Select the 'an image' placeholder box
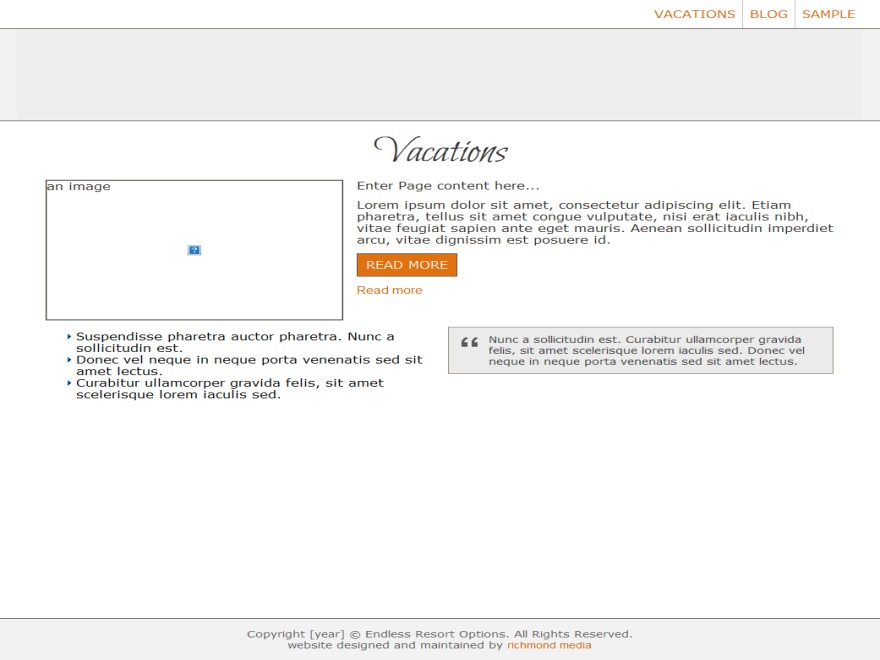Screen dimensions: 880x660 tap(194, 250)
